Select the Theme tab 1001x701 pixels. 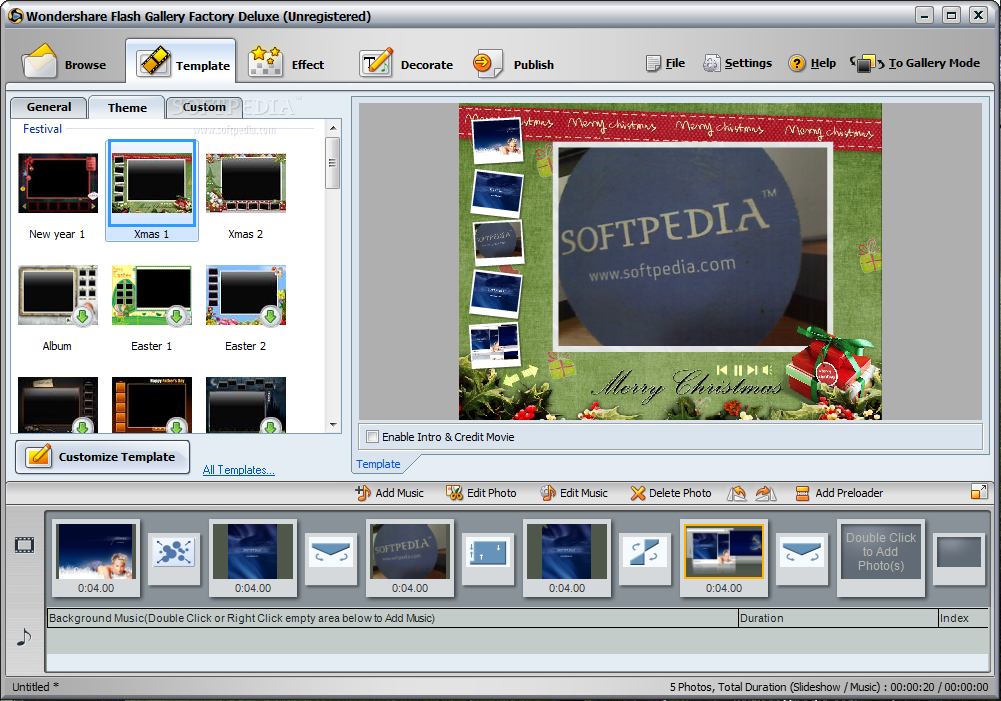tap(127, 108)
